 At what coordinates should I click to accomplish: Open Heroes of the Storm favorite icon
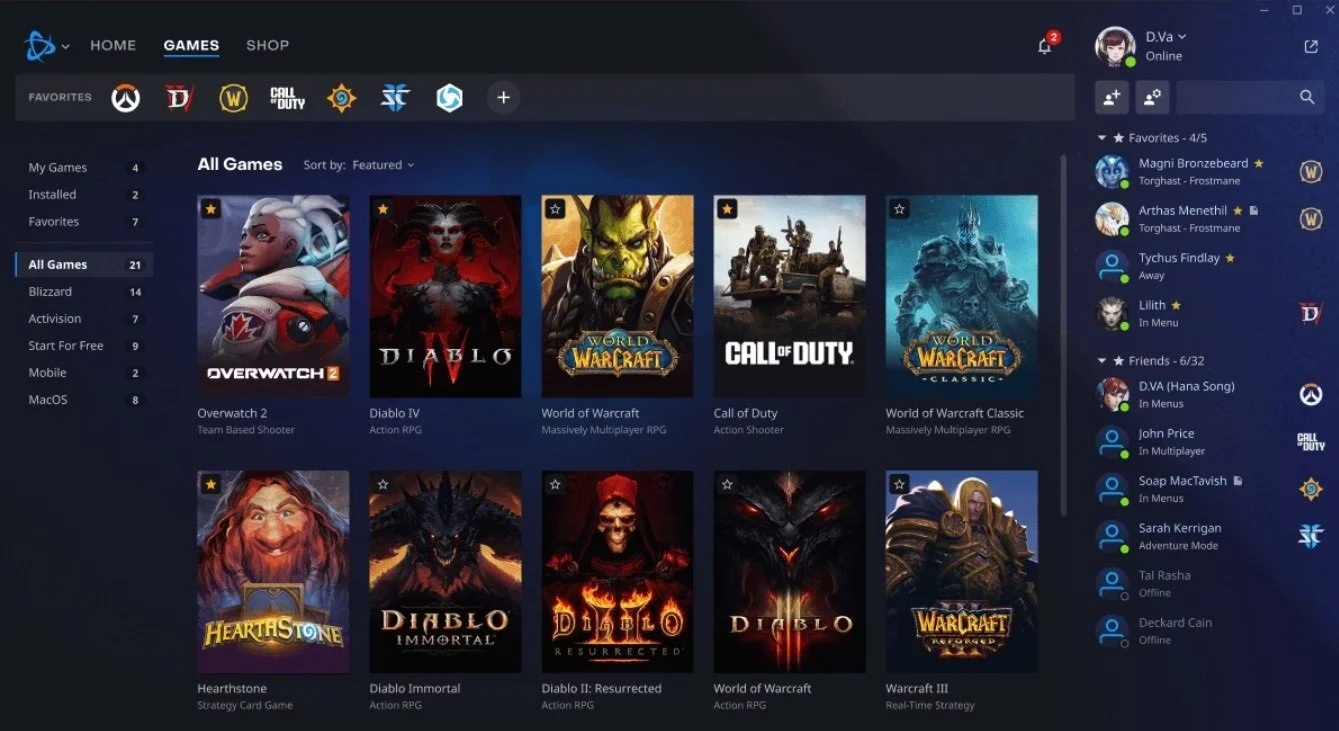(x=449, y=98)
